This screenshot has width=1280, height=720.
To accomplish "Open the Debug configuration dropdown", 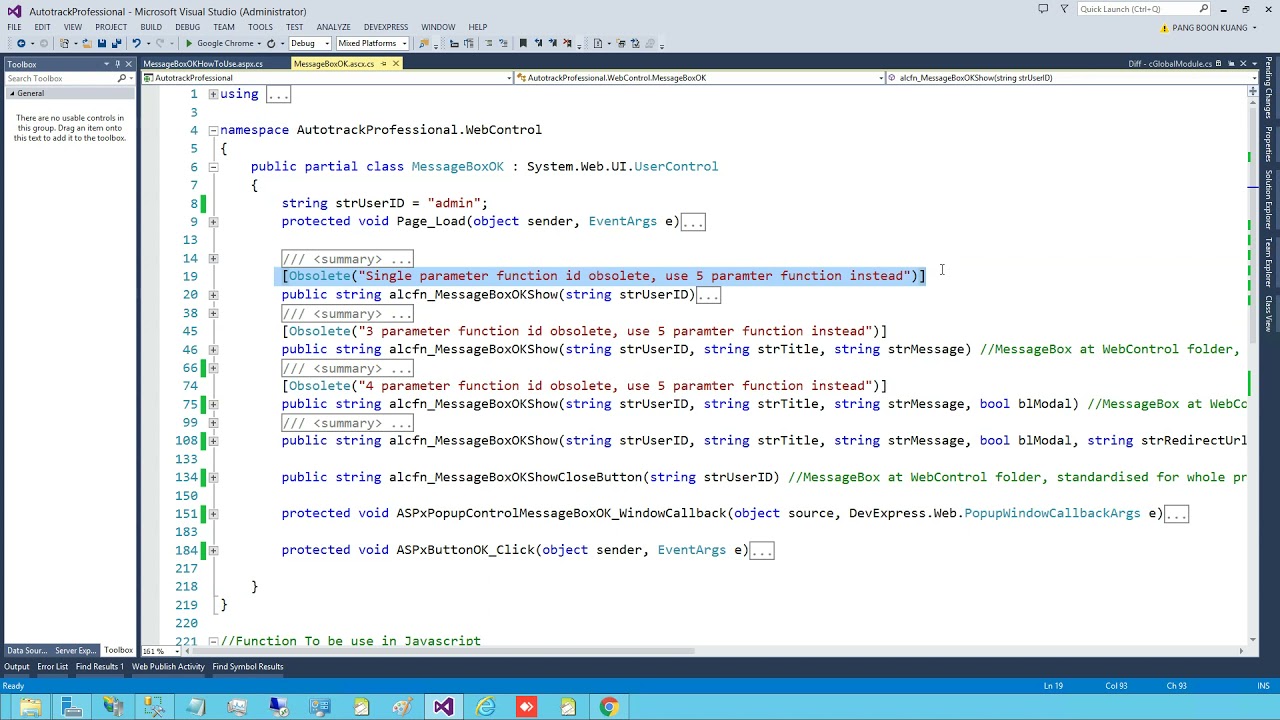I will 309,43.
